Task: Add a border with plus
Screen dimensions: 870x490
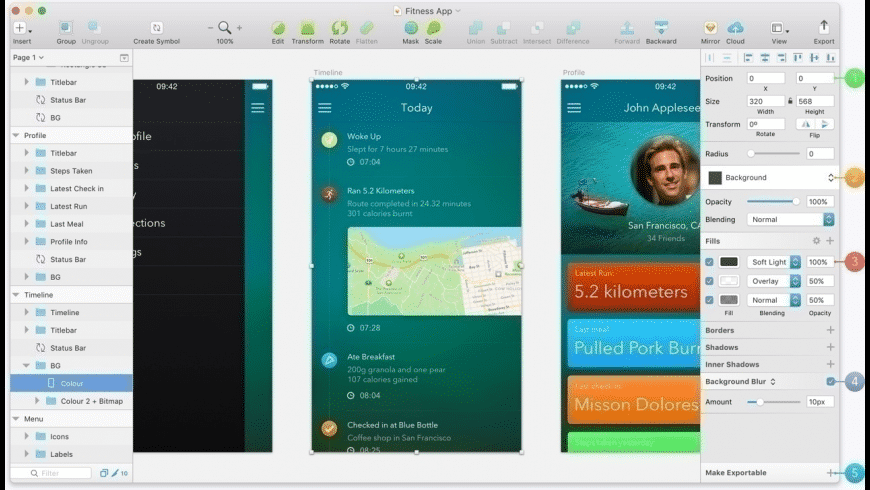Action: 830,330
